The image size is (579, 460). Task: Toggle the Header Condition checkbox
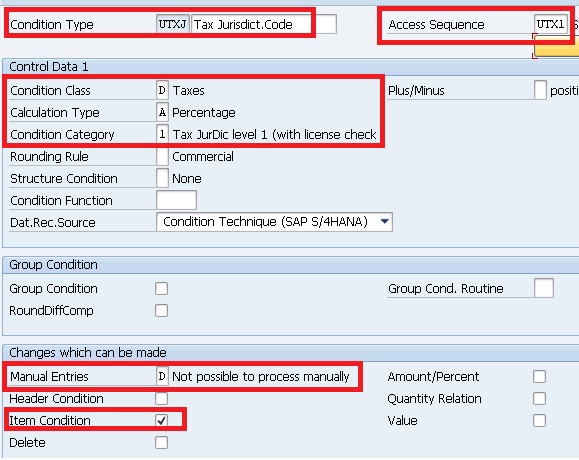pos(161,398)
